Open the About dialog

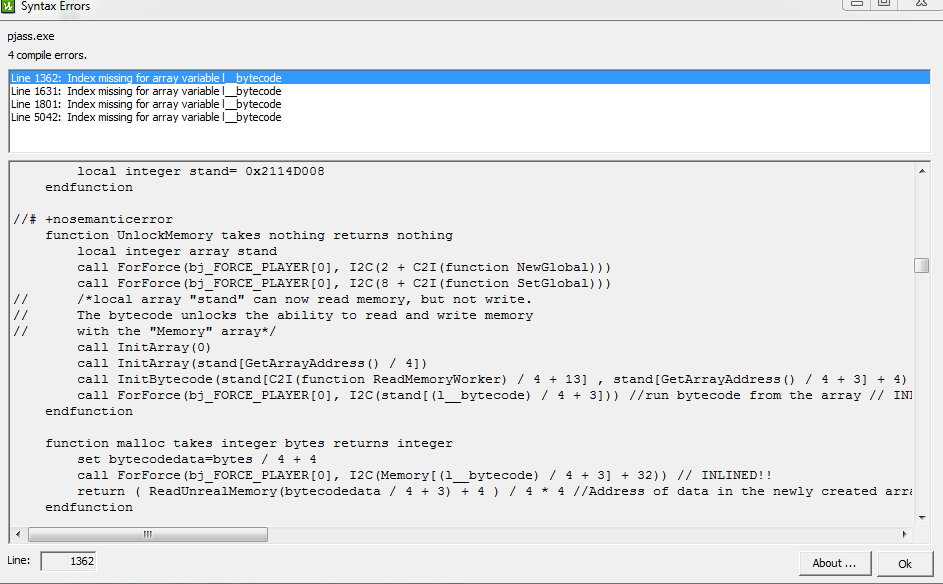[834, 563]
